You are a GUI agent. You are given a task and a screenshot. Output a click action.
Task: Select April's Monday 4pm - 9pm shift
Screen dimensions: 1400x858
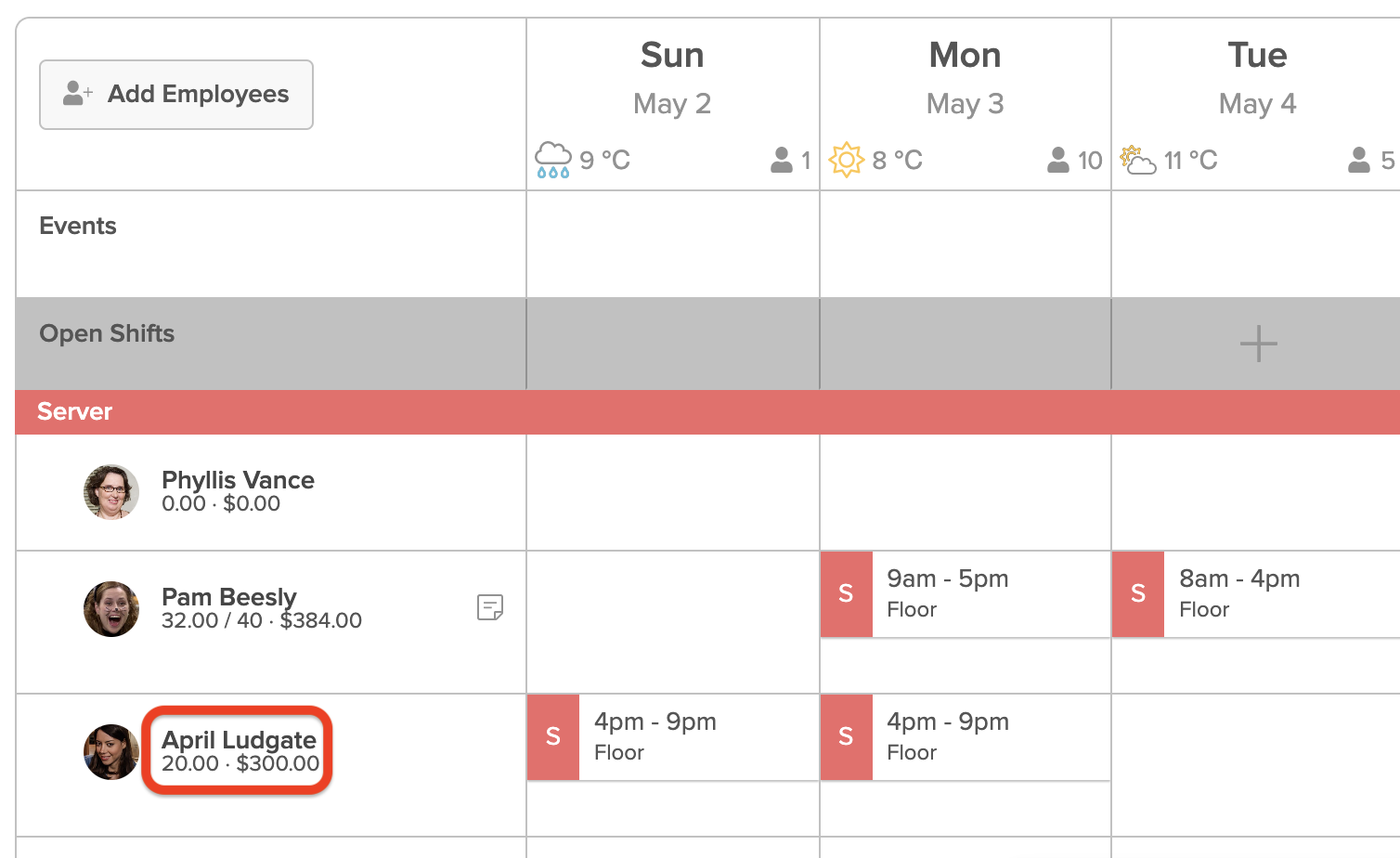coord(966,737)
